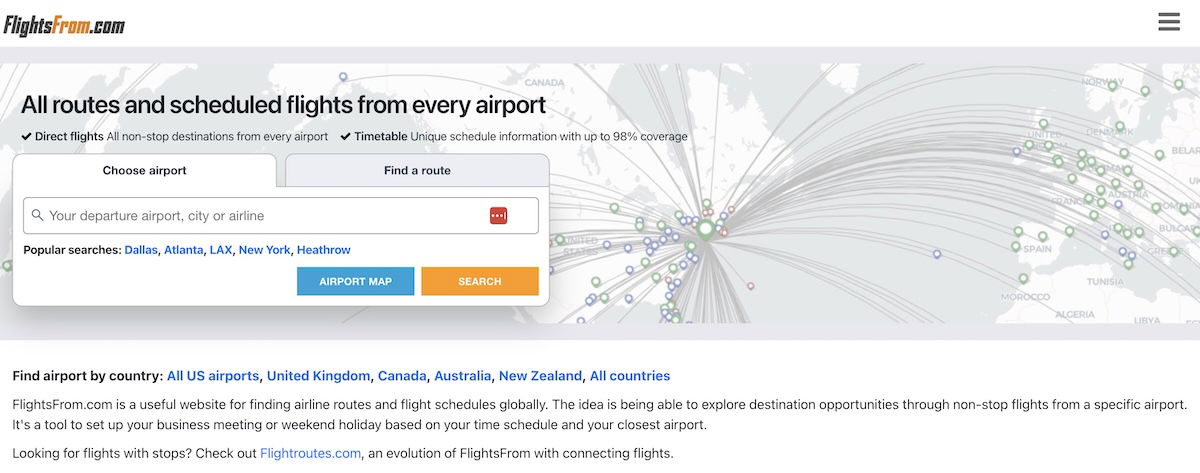Click the red password manager icon in search field

[x=499, y=216]
